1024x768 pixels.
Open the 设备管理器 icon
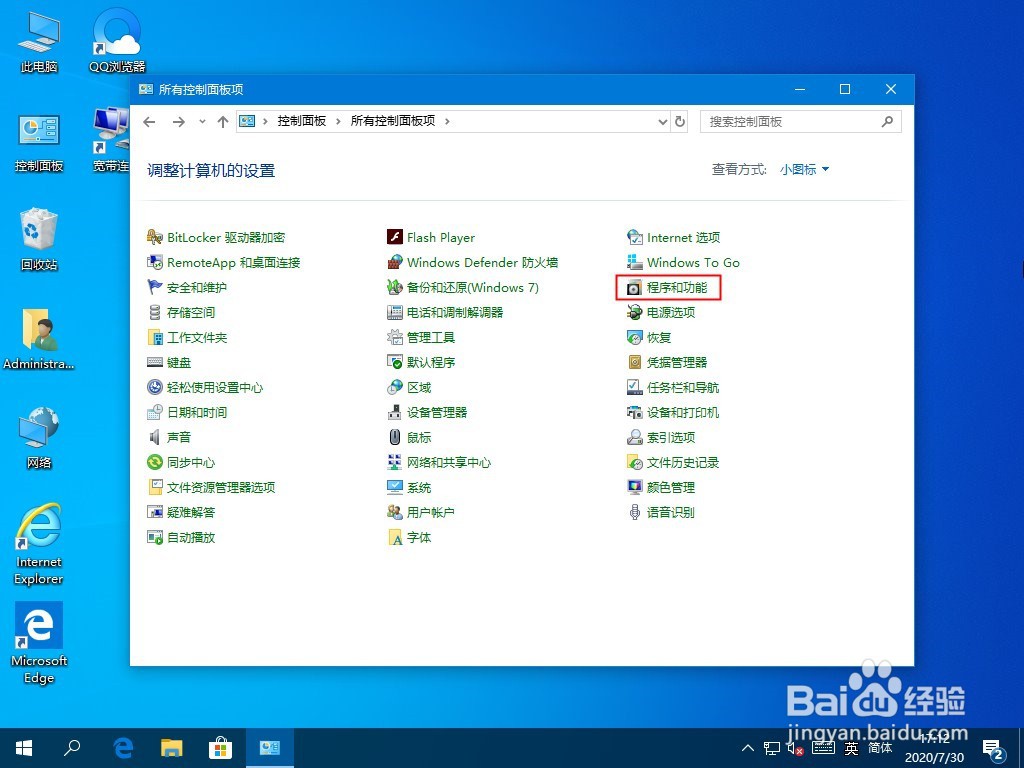[x=394, y=412]
